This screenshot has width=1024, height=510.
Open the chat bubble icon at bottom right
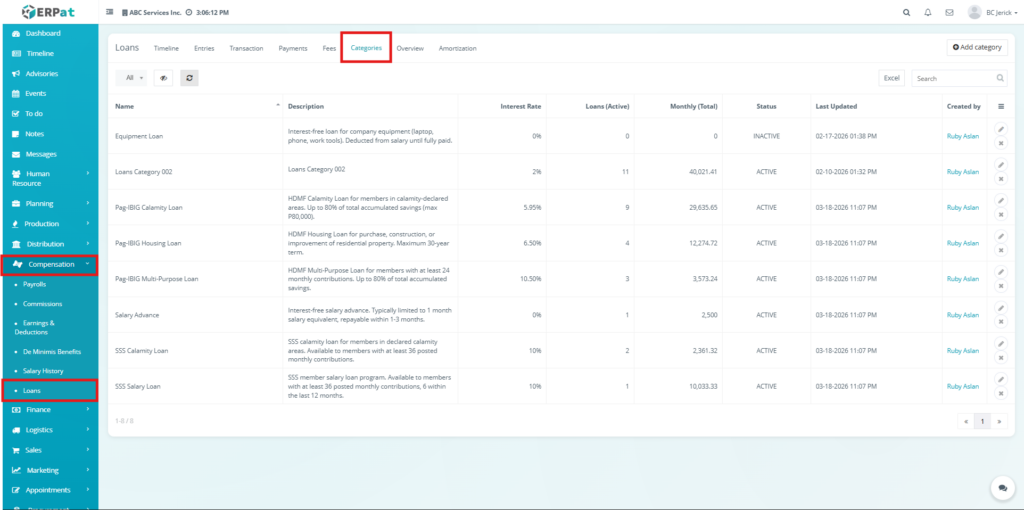point(1001,487)
